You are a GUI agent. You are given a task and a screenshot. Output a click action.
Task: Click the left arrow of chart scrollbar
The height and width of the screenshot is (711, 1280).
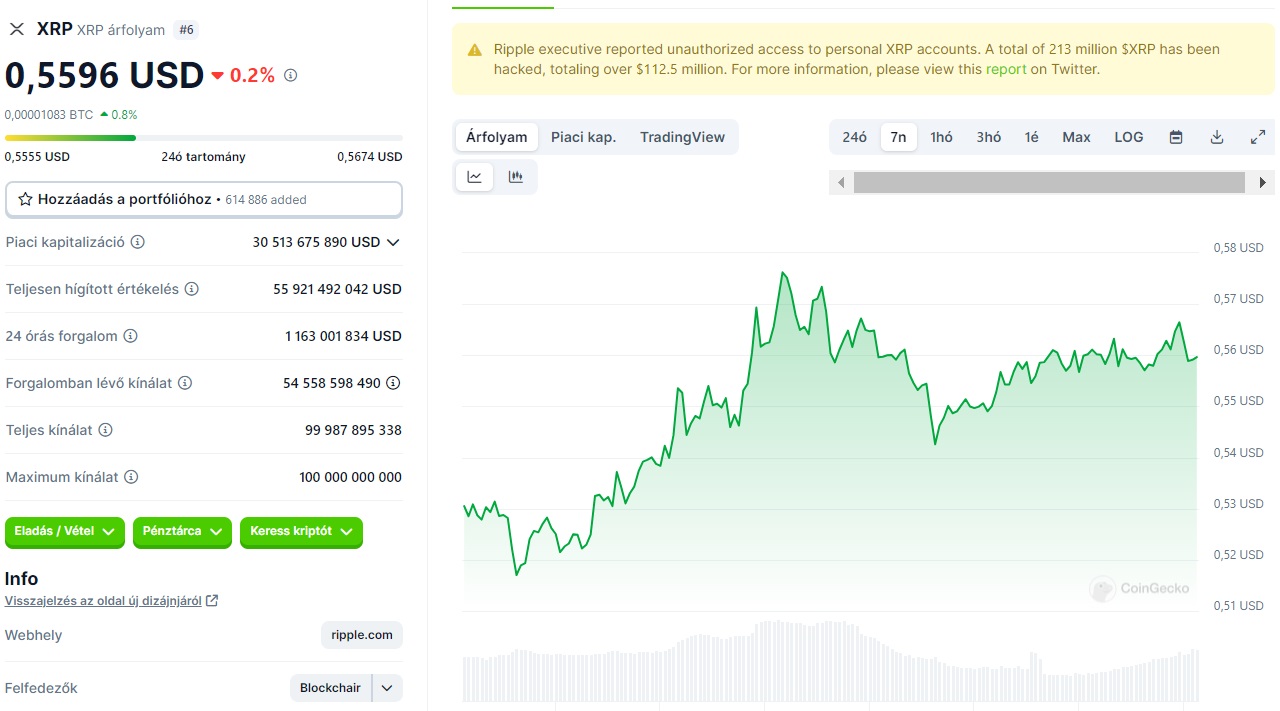[x=842, y=183]
